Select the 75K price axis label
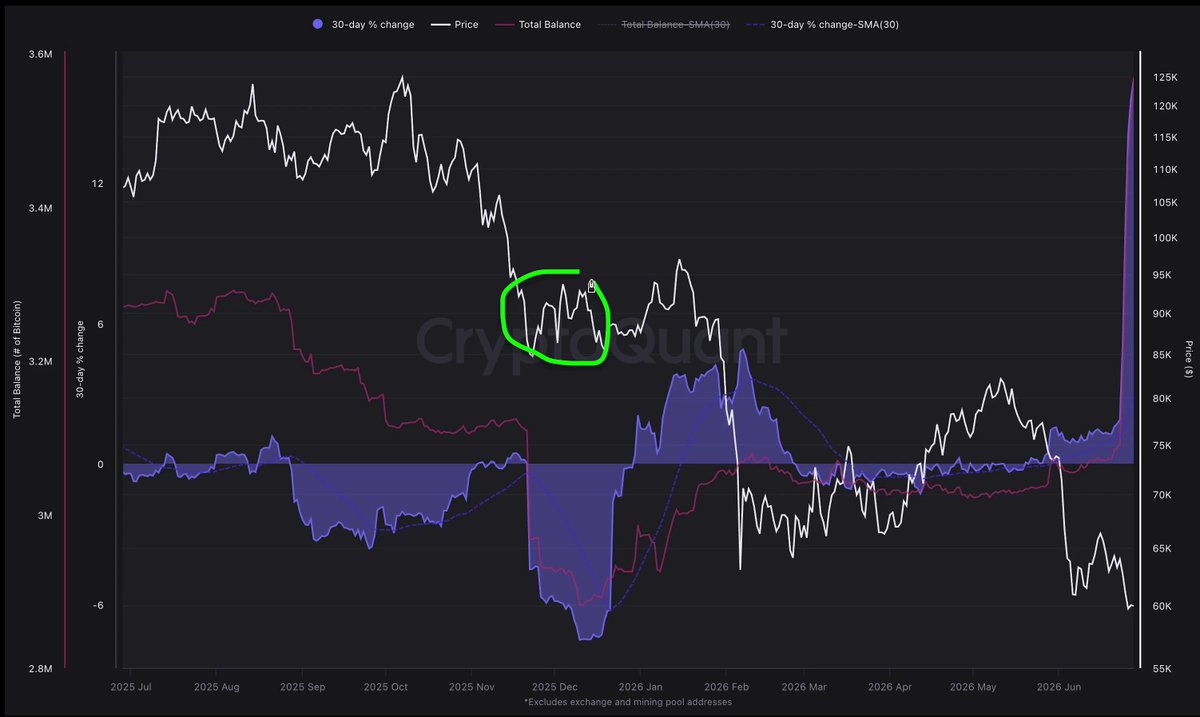This screenshot has width=1200, height=717. tap(1161, 447)
